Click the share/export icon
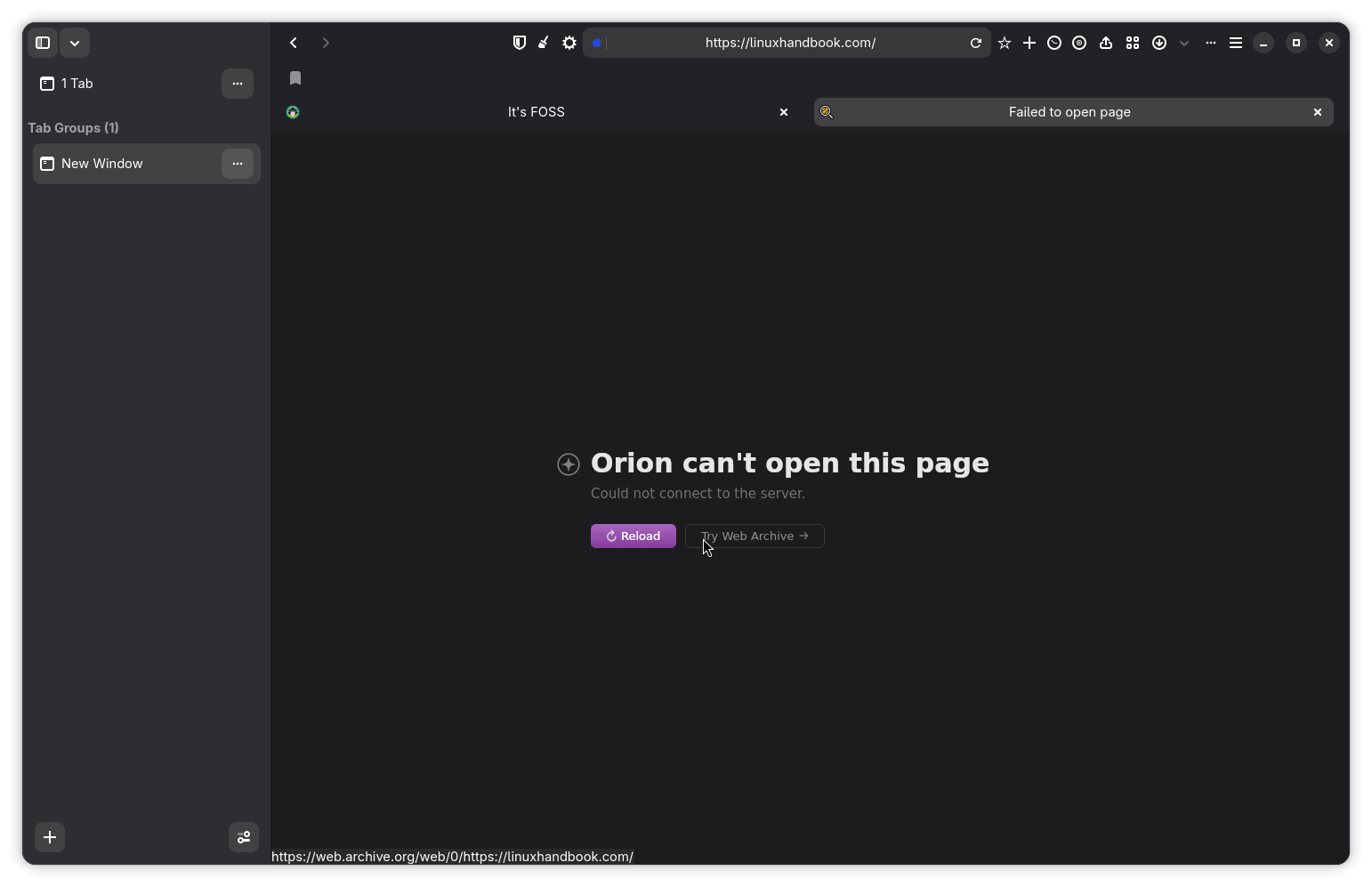Image resolution: width=1372 pixels, height=887 pixels. point(1106,43)
